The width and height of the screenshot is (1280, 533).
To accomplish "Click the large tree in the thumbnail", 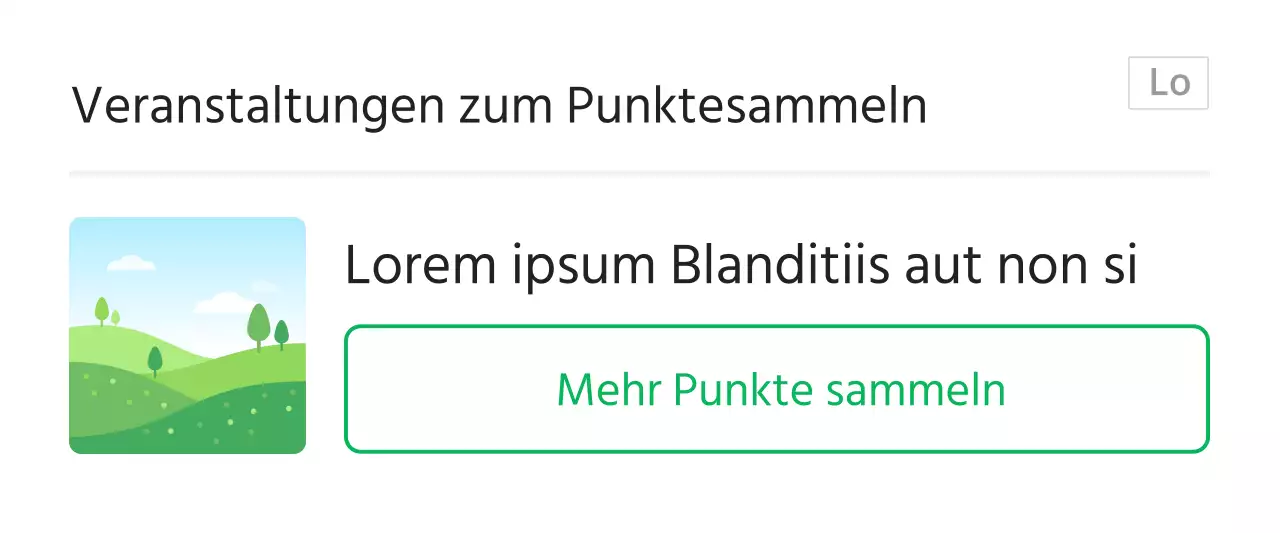I will [x=259, y=325].
